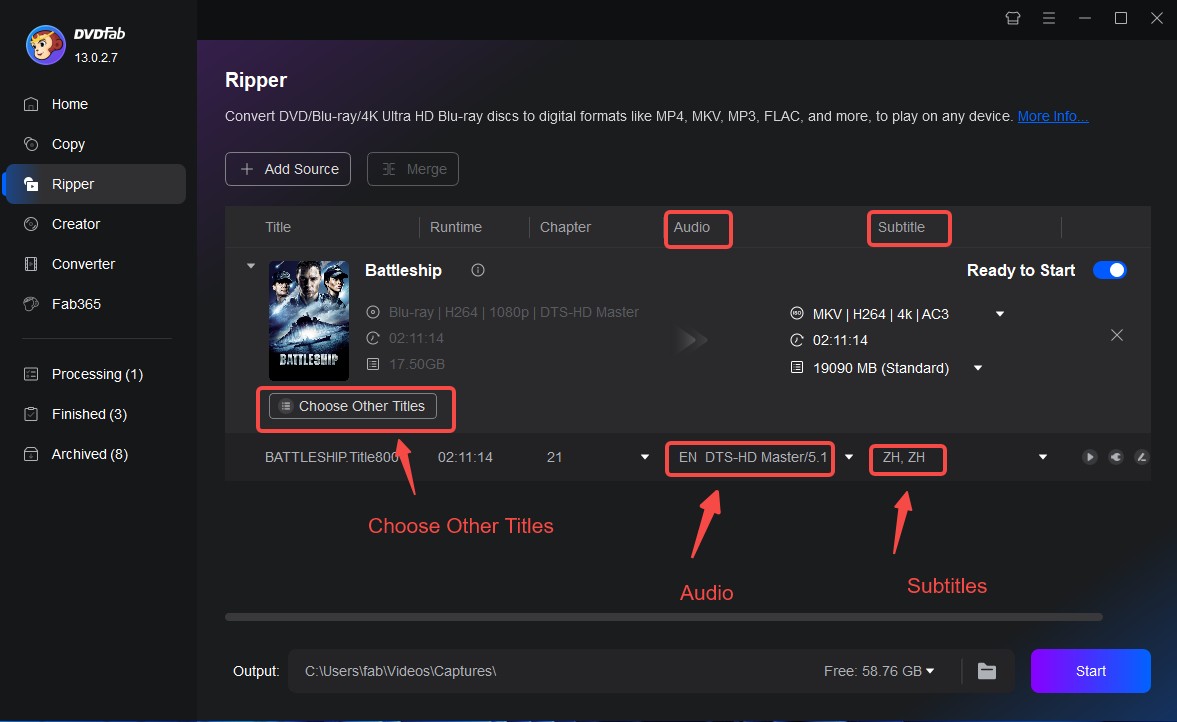Return to the Home screen

pyautogui.click(x=69, y=103)
